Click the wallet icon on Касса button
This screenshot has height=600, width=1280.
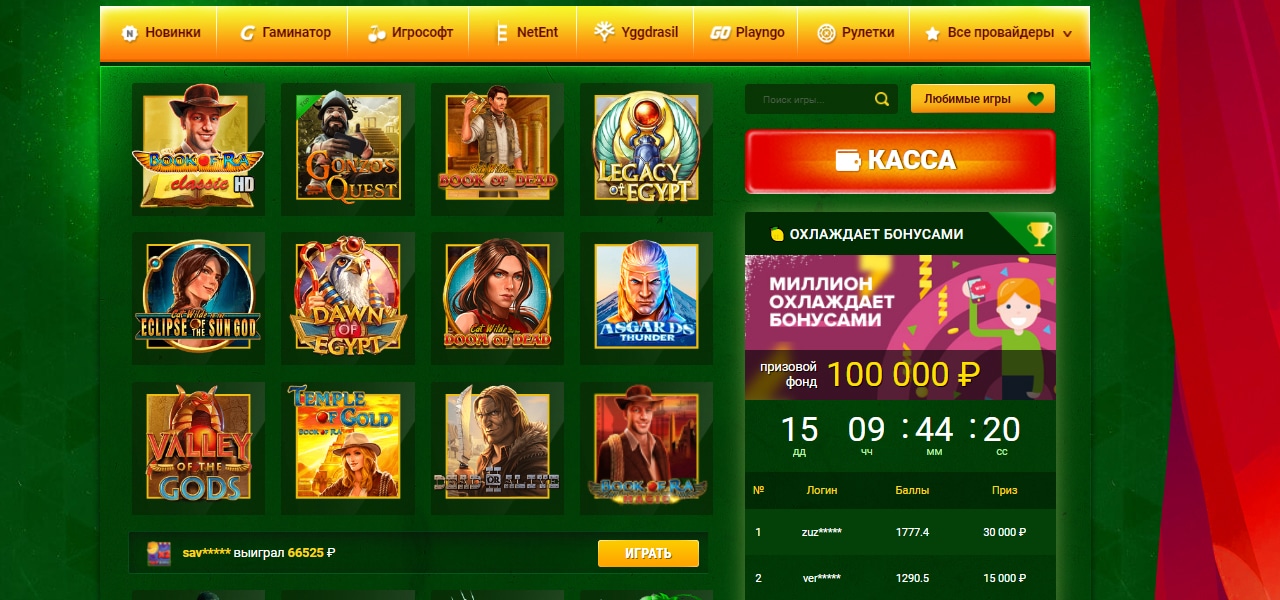coord(848,161)
